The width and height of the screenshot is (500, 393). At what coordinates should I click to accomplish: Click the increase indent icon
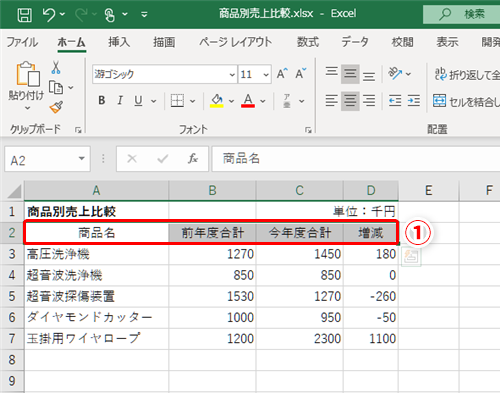click(414, 100)
